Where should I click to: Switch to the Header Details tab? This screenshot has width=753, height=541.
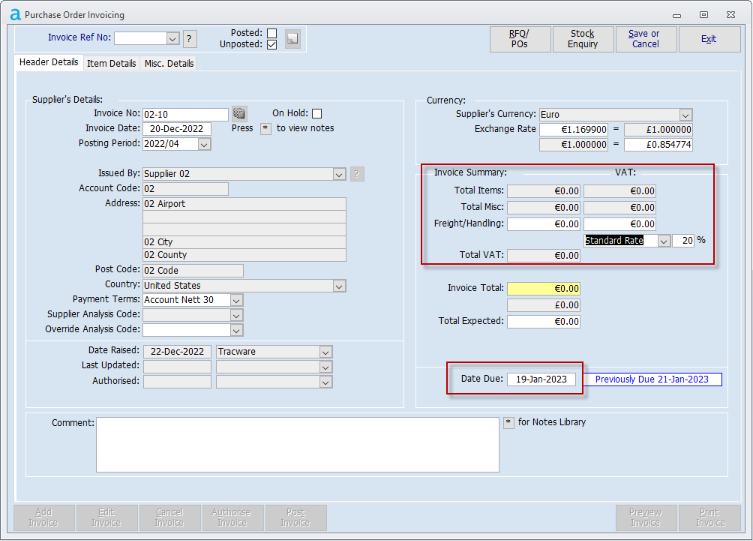49,62
